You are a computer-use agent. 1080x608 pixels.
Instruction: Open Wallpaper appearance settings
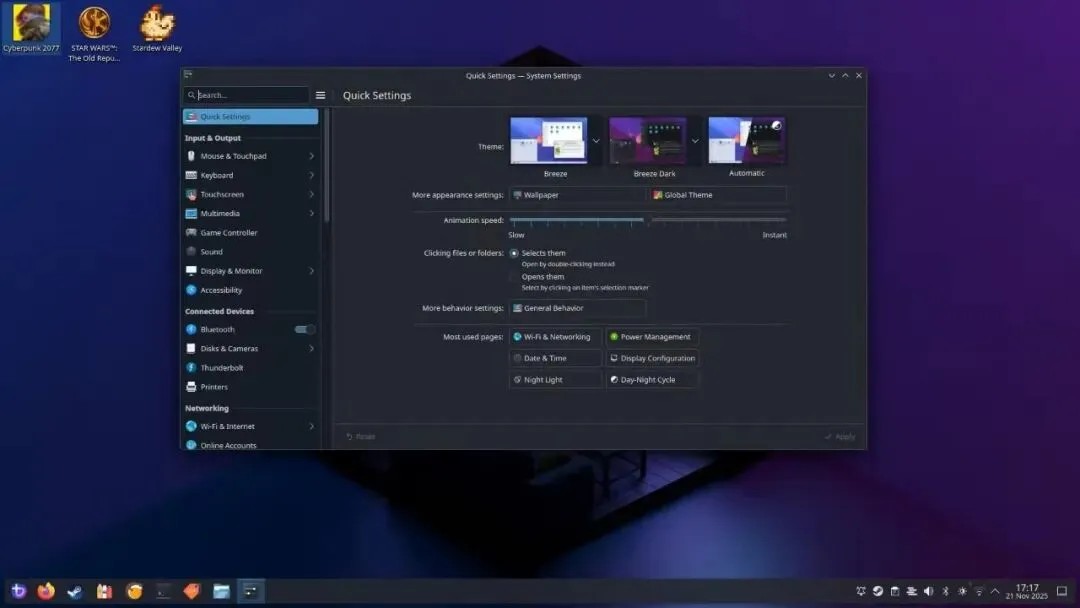(577, 195)
